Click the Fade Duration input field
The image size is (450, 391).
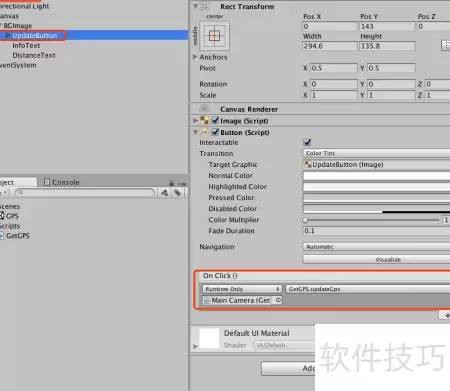click(376, 231)
